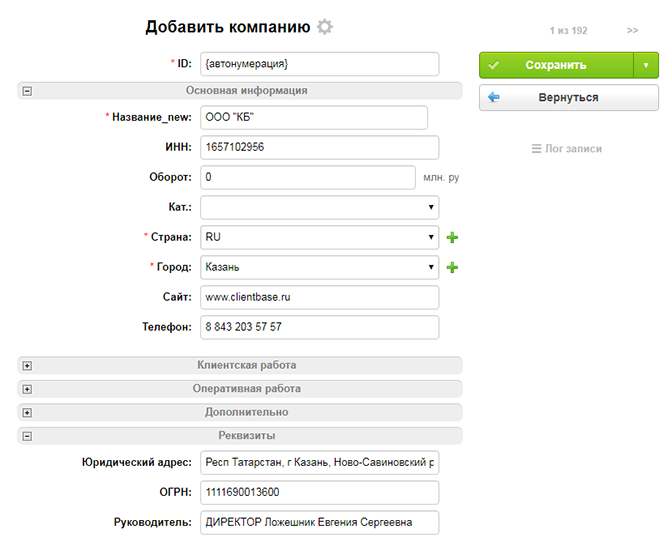Open the Город dropdown showing Казань
The width and height of the screenshot is (672, 542).
(x=320, y=267)
